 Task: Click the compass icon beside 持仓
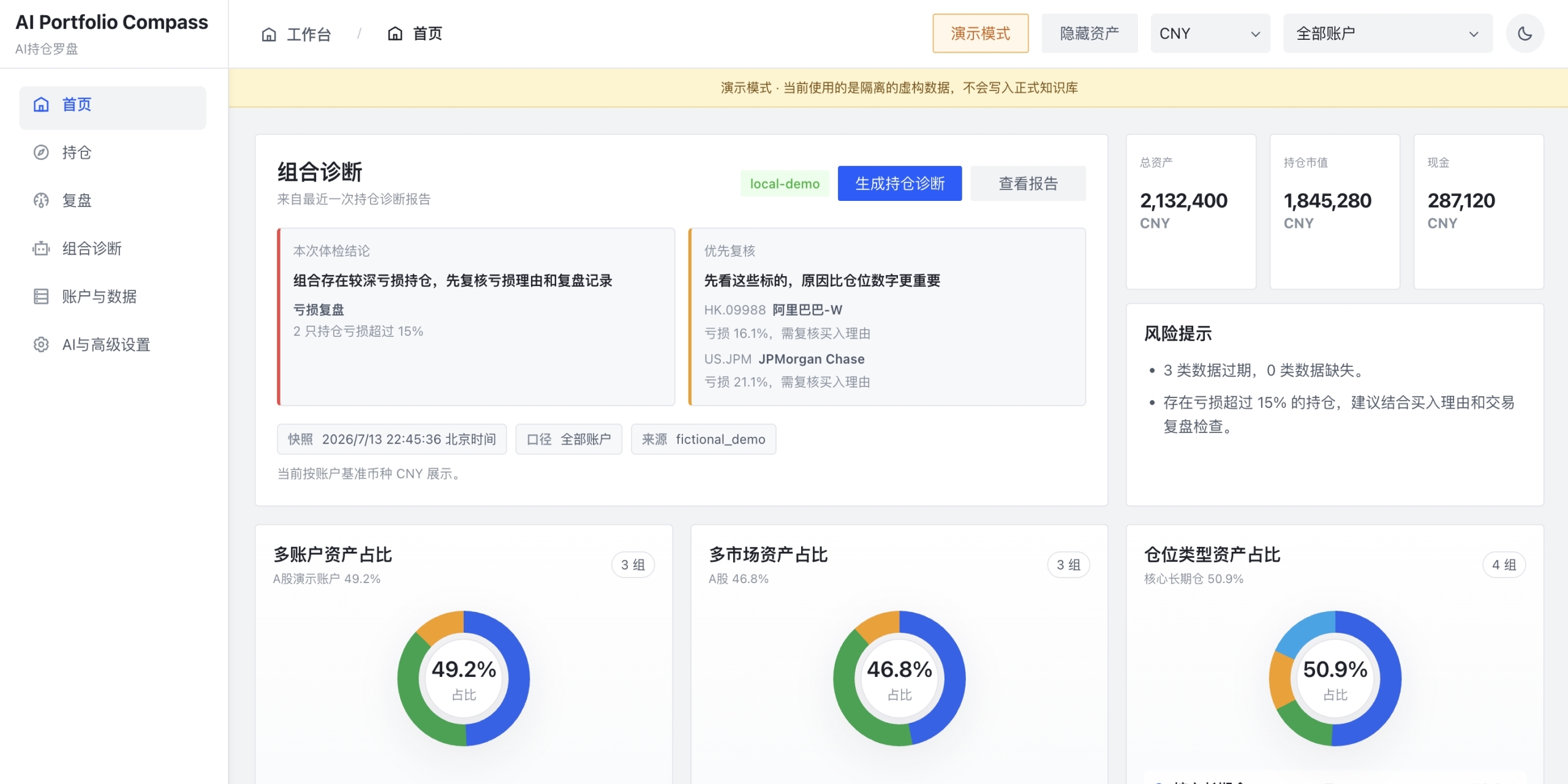[x=41, y=153]
